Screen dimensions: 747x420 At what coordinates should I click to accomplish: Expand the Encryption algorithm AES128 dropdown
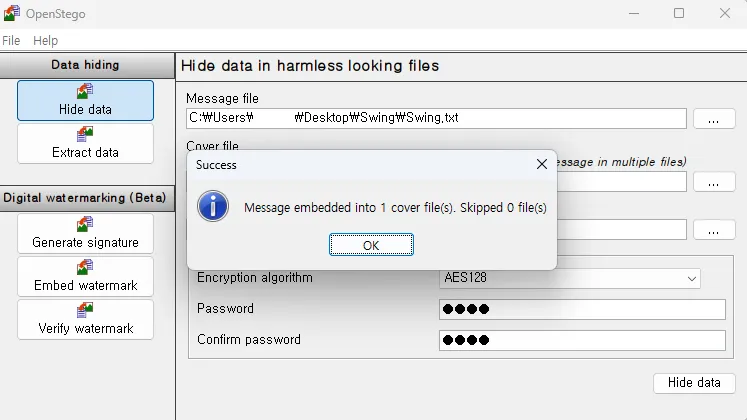(x=569, y=278)
